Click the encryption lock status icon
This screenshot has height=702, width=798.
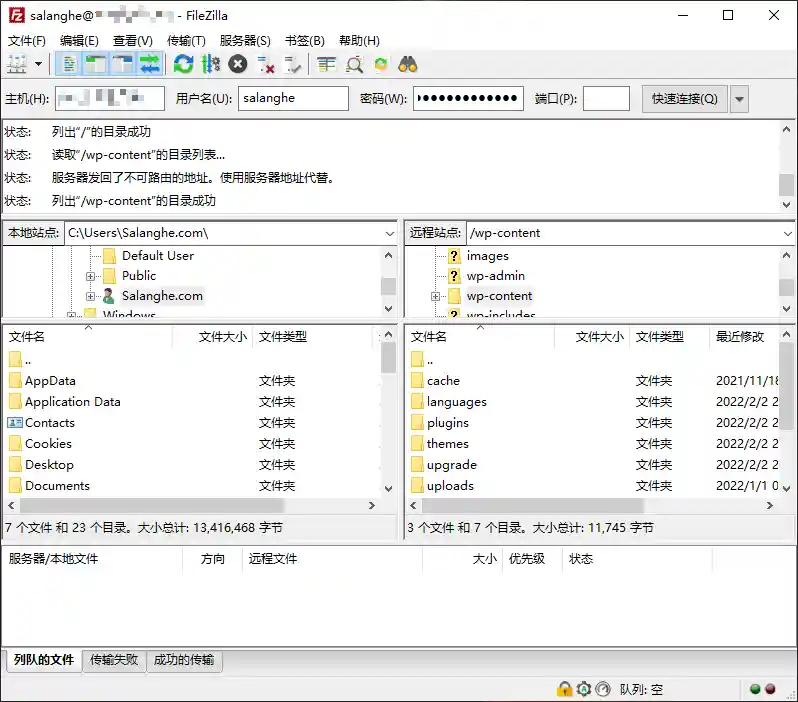pyautogui.click(x=564, y=689)
